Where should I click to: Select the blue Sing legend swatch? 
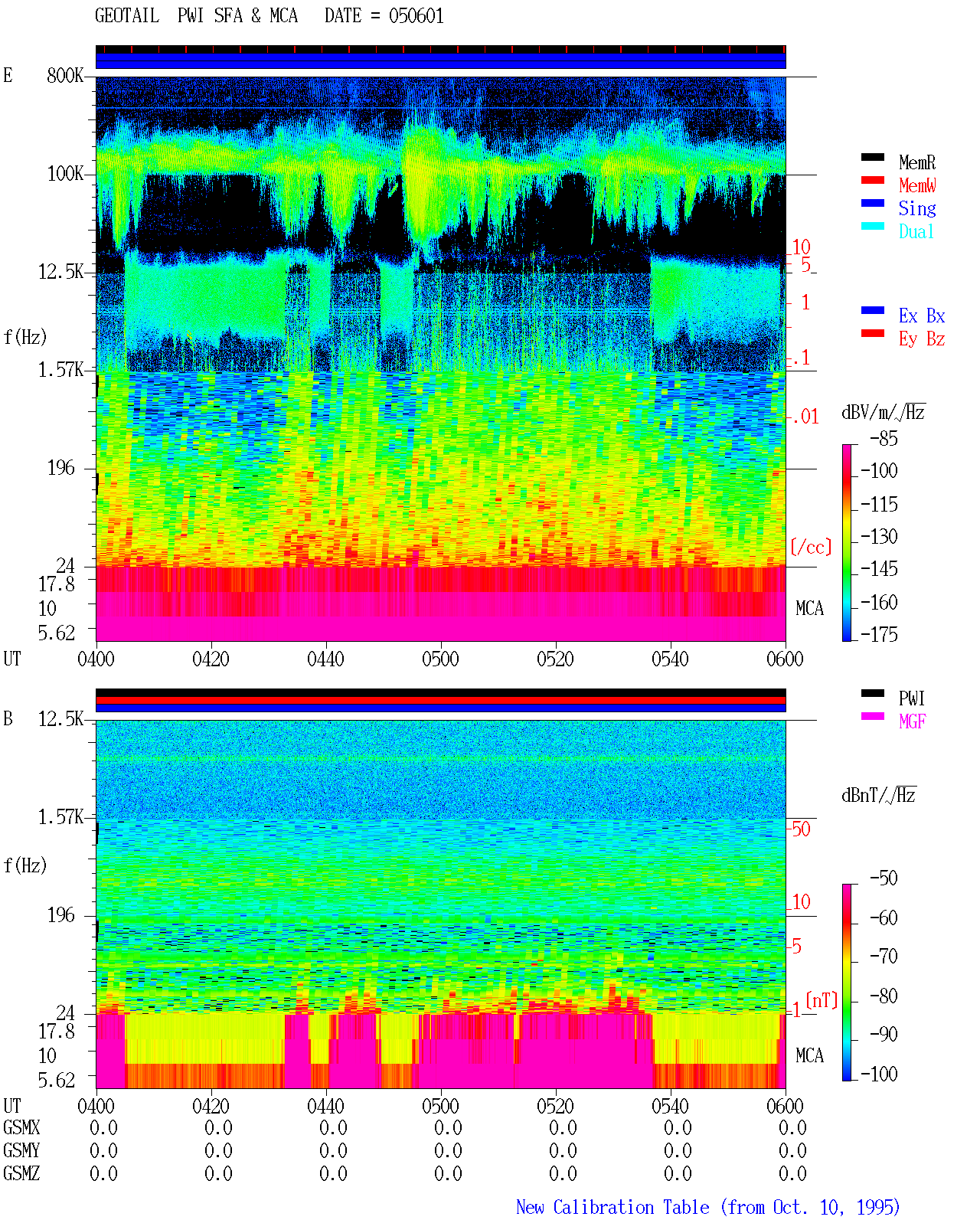pyautogui.click(x=873, y=204)
